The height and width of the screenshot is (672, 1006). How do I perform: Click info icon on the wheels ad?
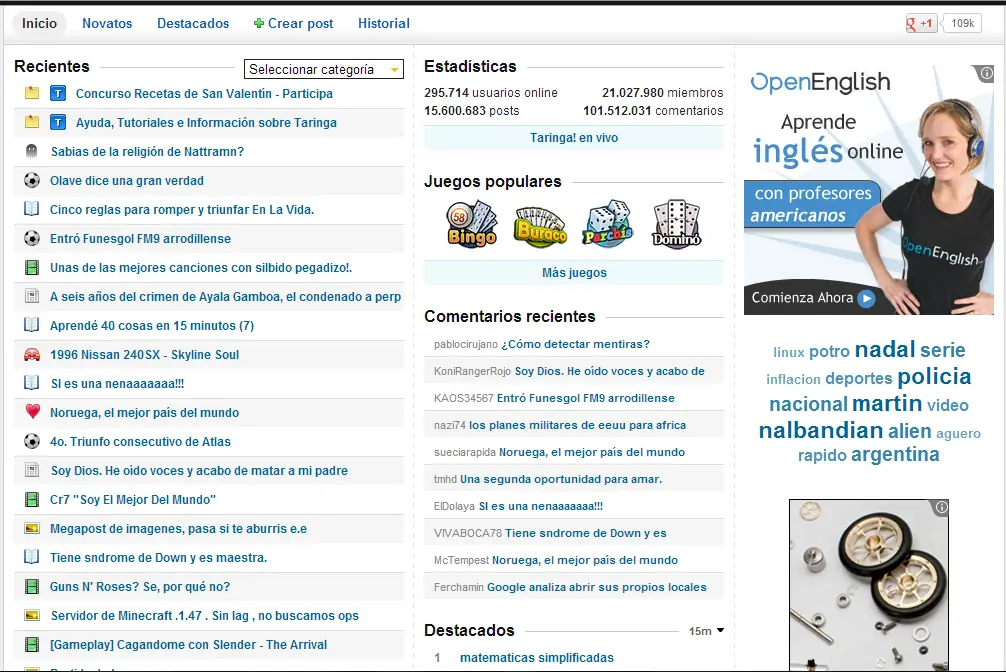point(941,508)
